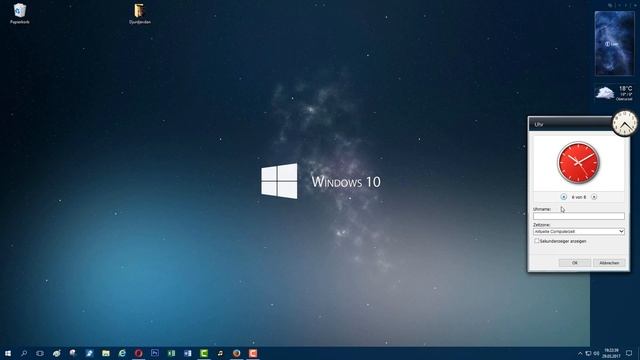The image size is (640, 360).
Task: Launch Word from the taskbar
Action: pos(188,353)
